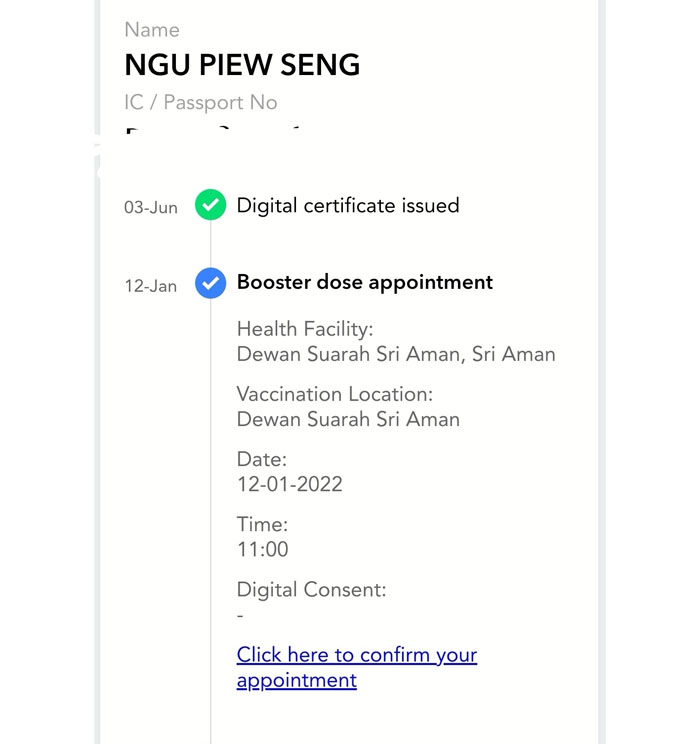Click the 03-Jun timeline date
700x744 pixels.
(x=151, y=208)
